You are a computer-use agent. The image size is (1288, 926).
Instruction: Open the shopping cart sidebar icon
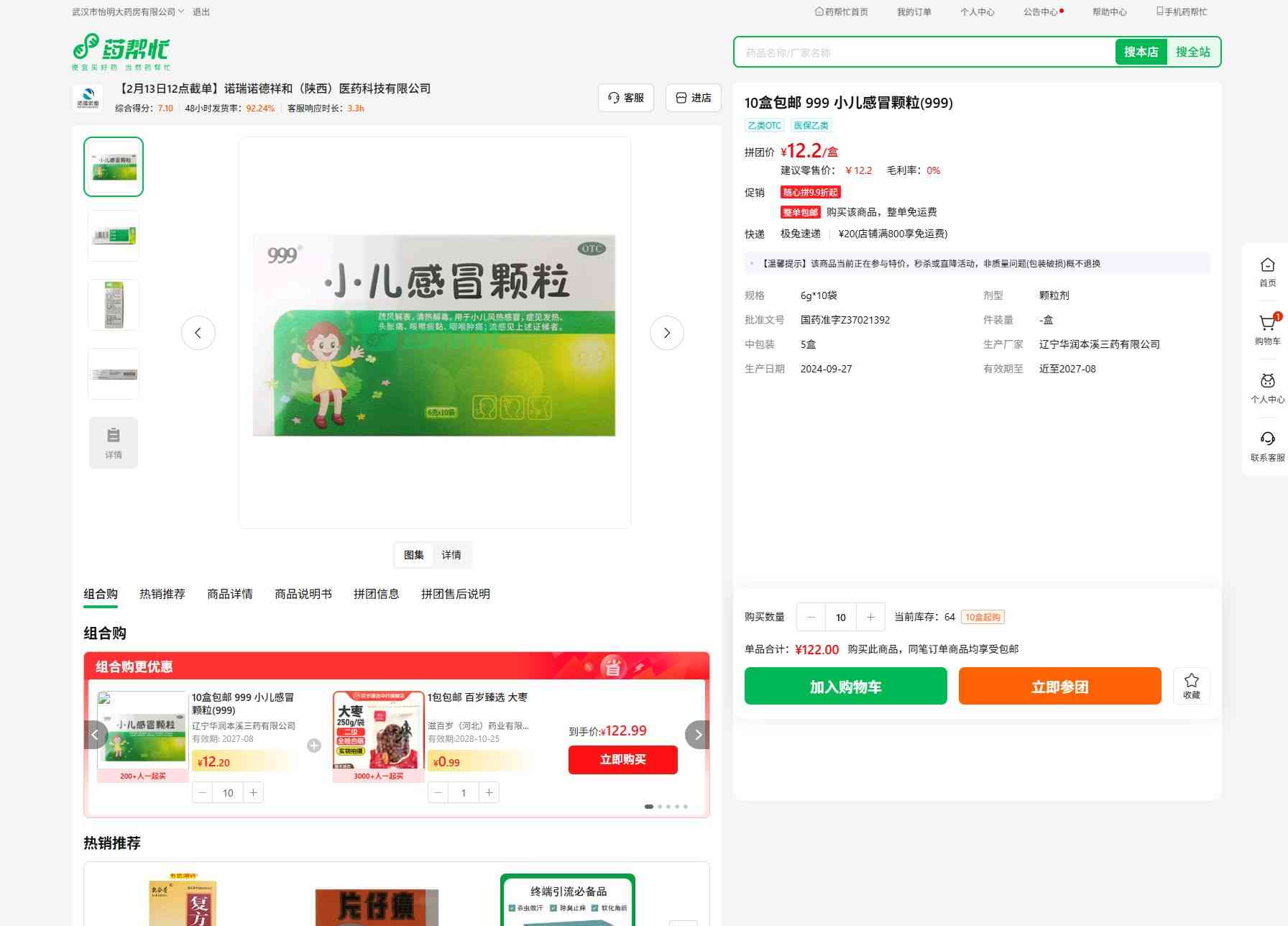coord(1267,324)
